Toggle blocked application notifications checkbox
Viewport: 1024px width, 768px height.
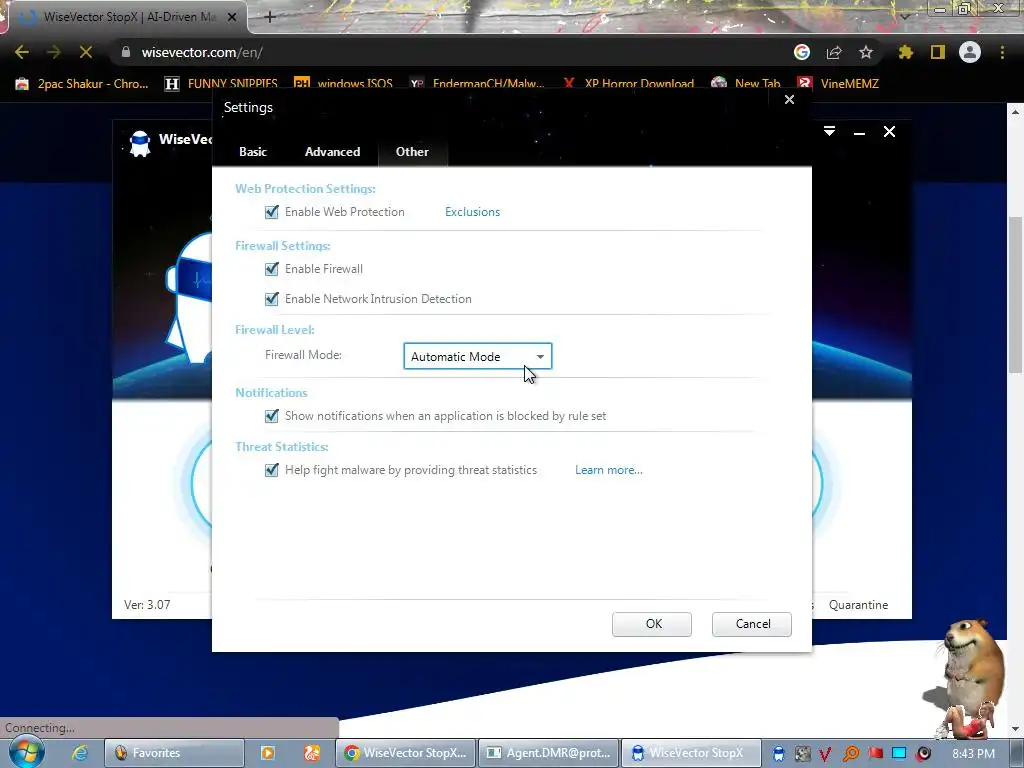coord(272,416)
